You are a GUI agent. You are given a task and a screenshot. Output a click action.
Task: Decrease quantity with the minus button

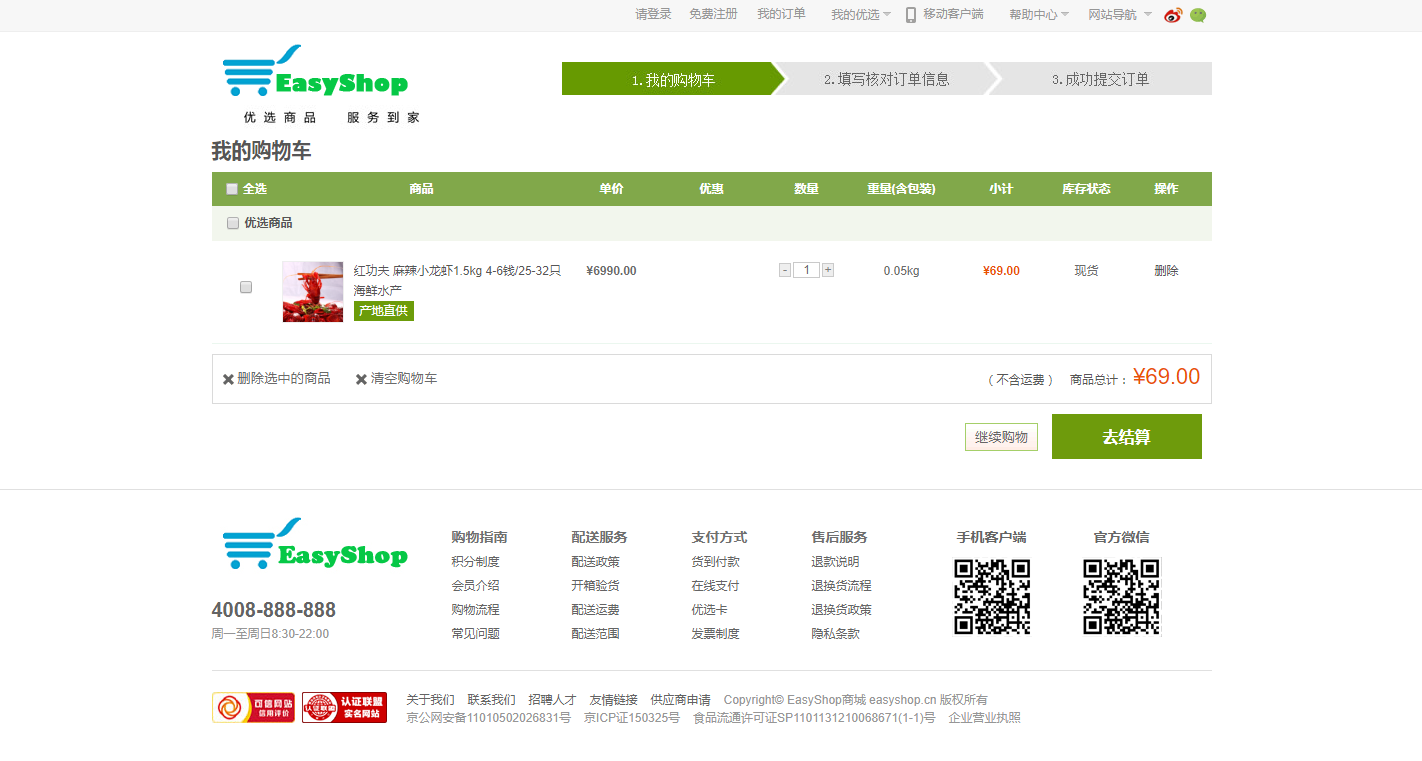(x=785, y=270)
